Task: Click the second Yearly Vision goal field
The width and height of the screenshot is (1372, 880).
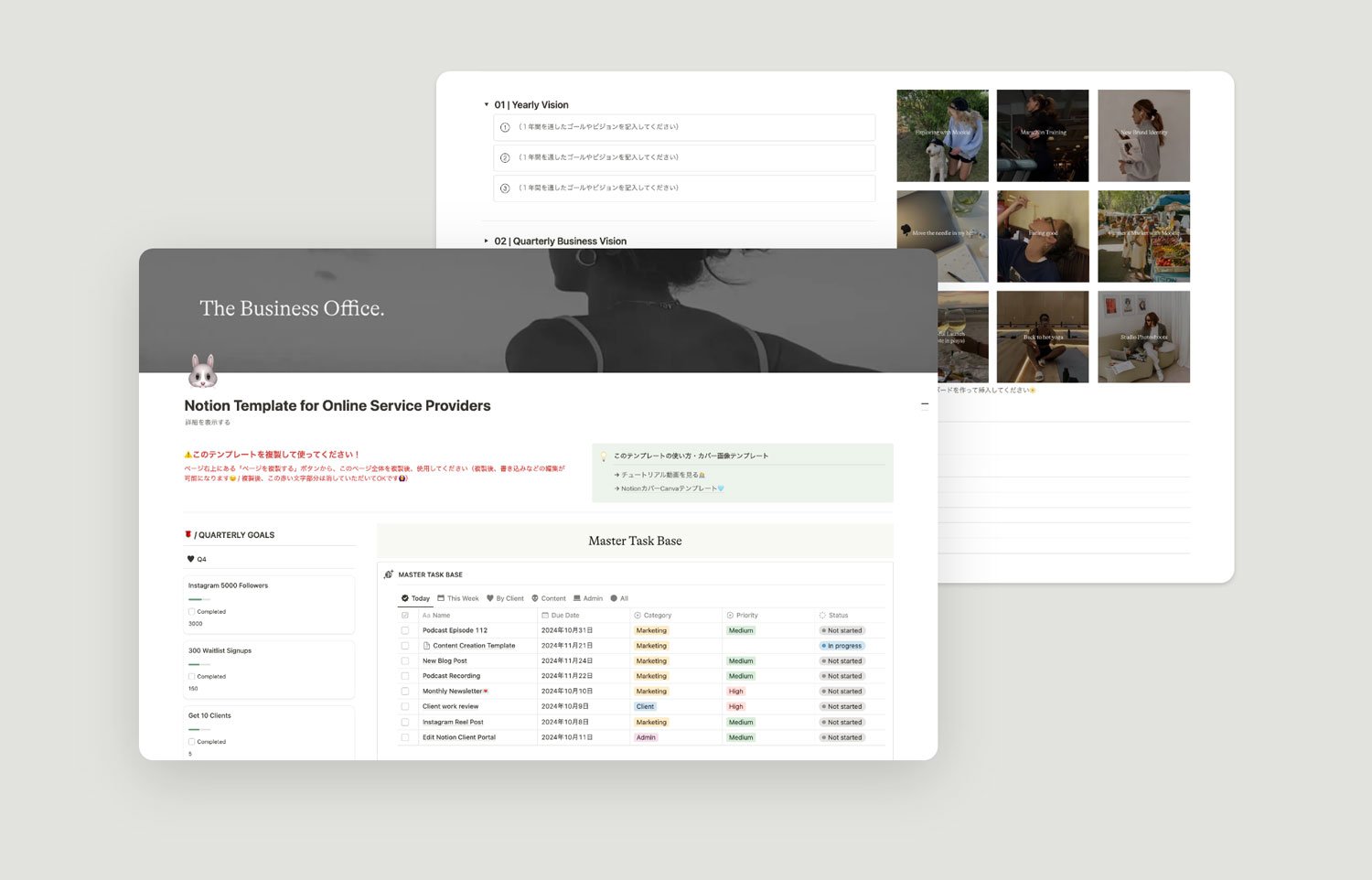Action: pyautogui.click(x=684, y=157)
